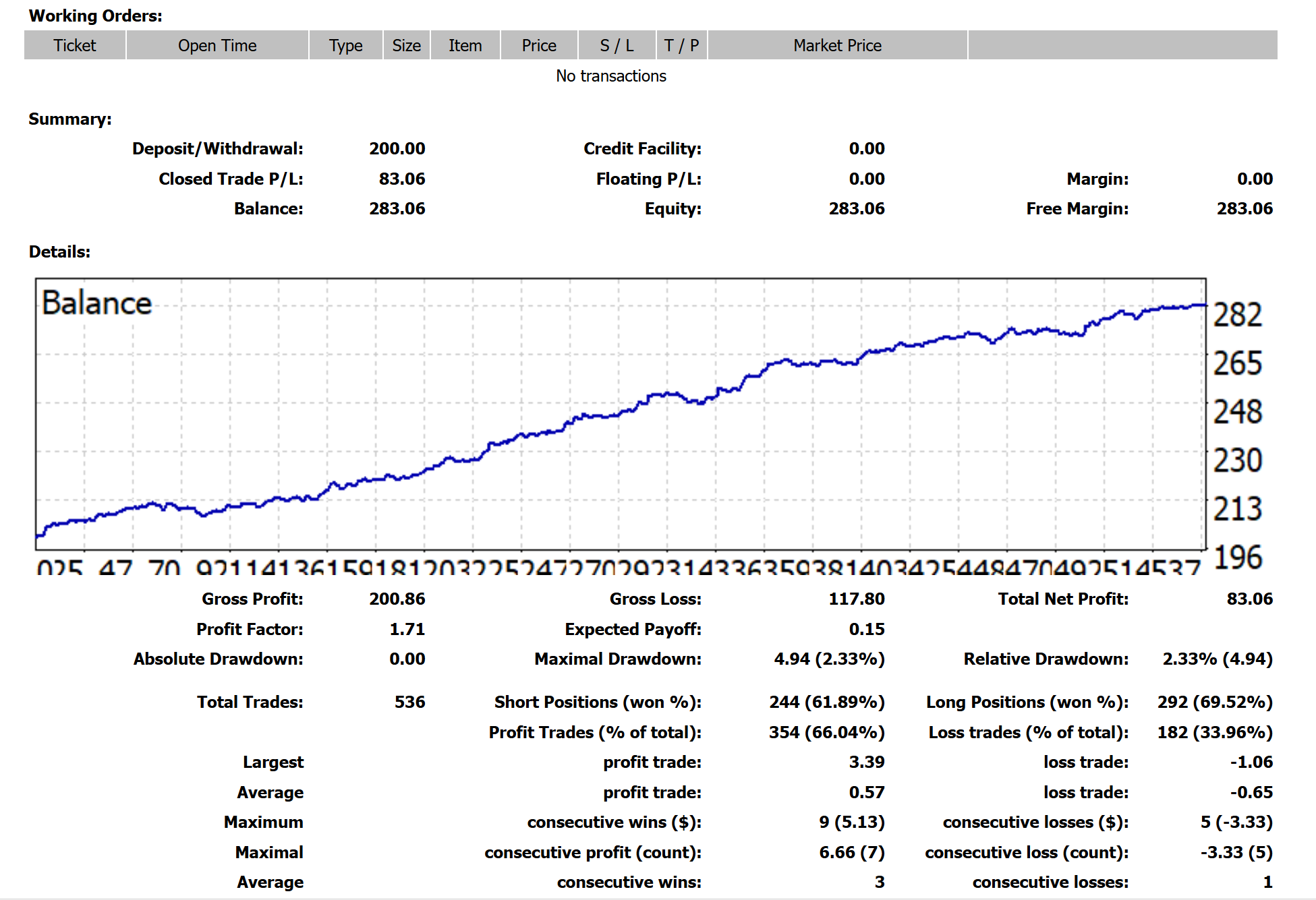1316x900 pixels.
Task: Click the 282 axis value label
Action: coord(1237,315)
